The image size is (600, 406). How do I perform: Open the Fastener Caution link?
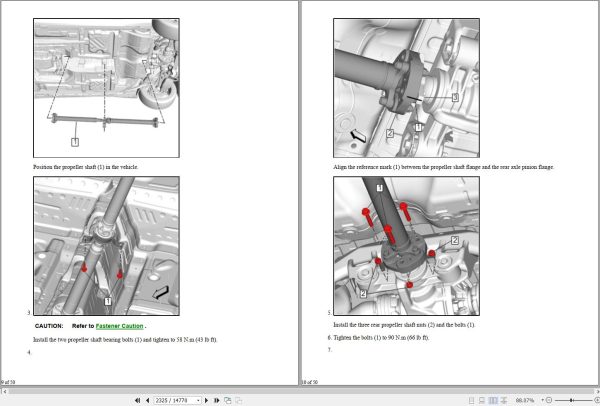(x=119, y=326)
